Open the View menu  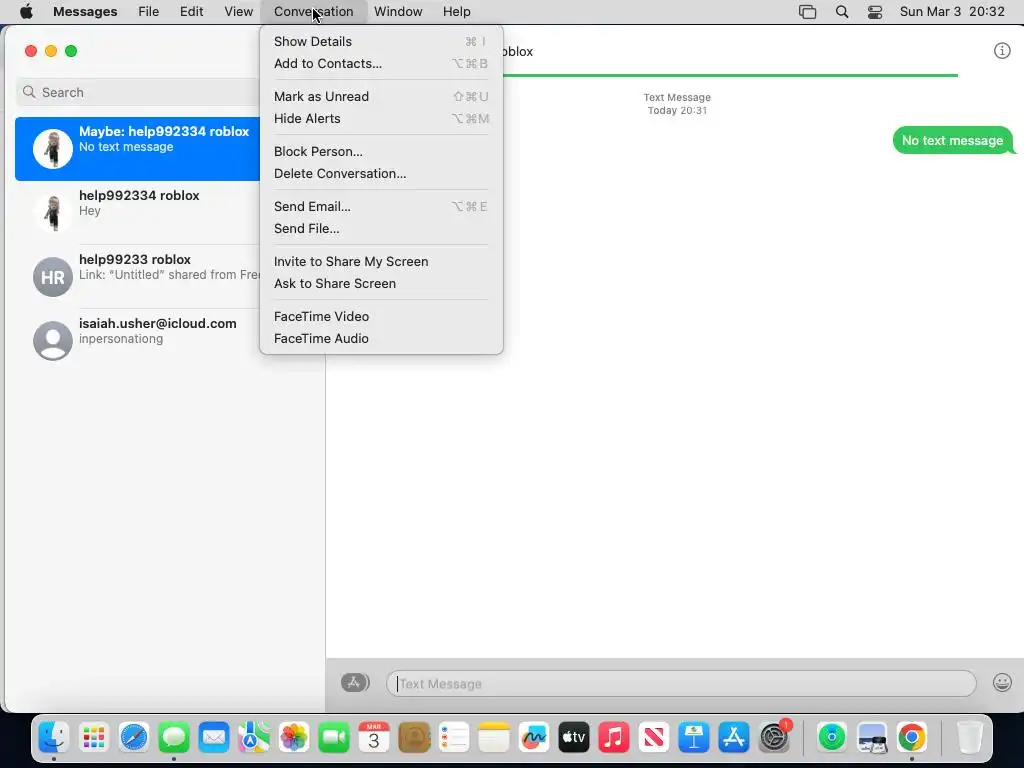pyautogui.click(x=238, y=12)
